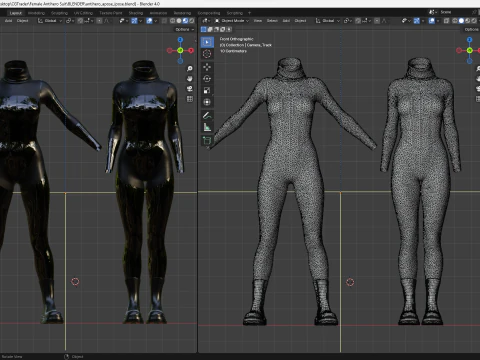This screenshot has width=480, height=360.
Task: Set extend selection mode icon in right viewport
Action: click(x=210, y=29)
